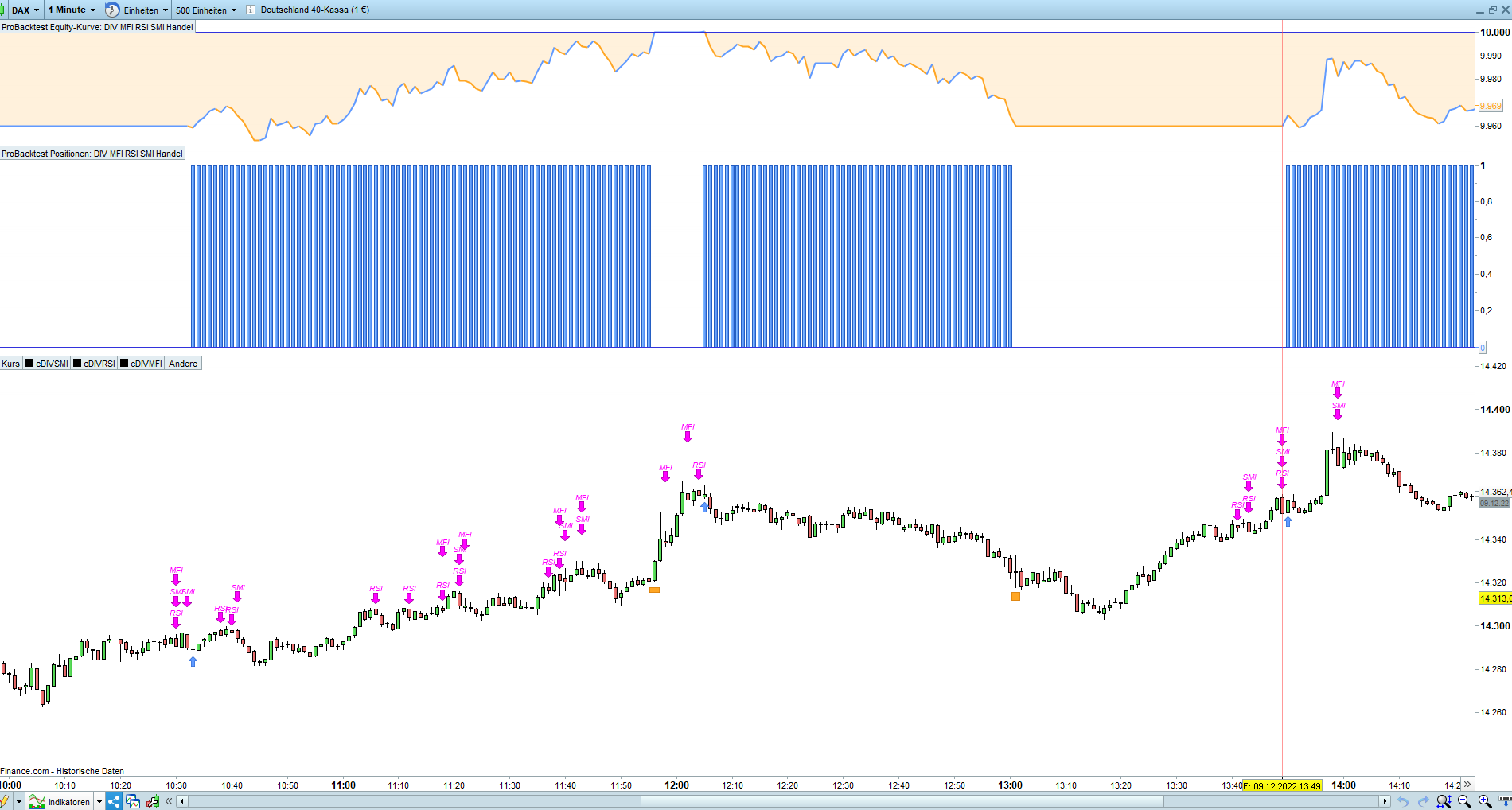Image resolution: width=1512 pixels, height=810 pixels.
Task: Click the scrollbar right arrow
Action: [x=1385, y=801]
